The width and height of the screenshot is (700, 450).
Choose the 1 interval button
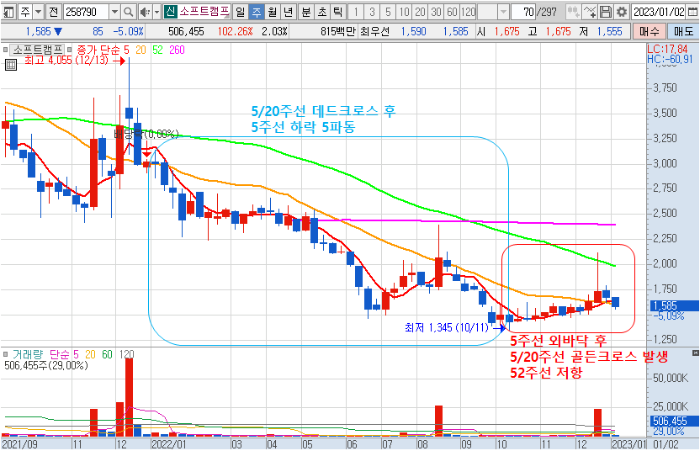pos(356,11)
